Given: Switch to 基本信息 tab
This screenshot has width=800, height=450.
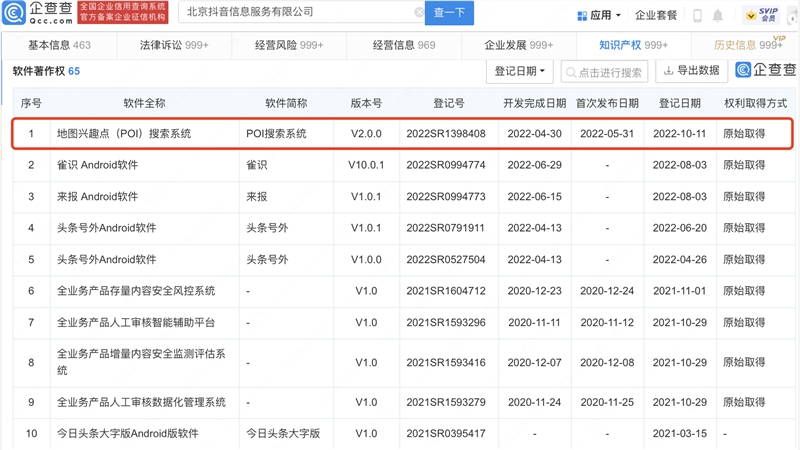Looking at the screenshot, I should coord(59,45).
